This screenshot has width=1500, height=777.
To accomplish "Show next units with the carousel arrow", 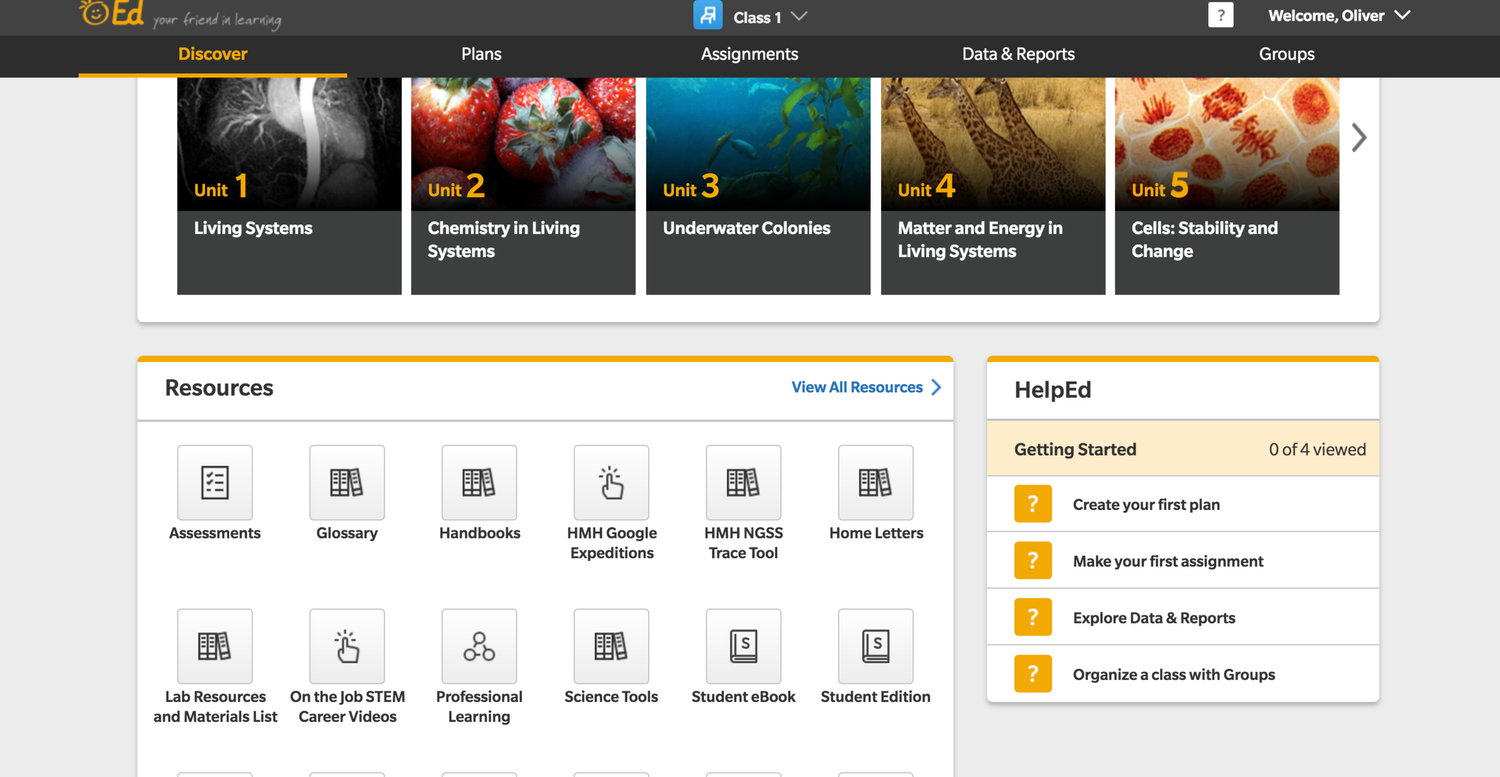I will point(1358,138).
